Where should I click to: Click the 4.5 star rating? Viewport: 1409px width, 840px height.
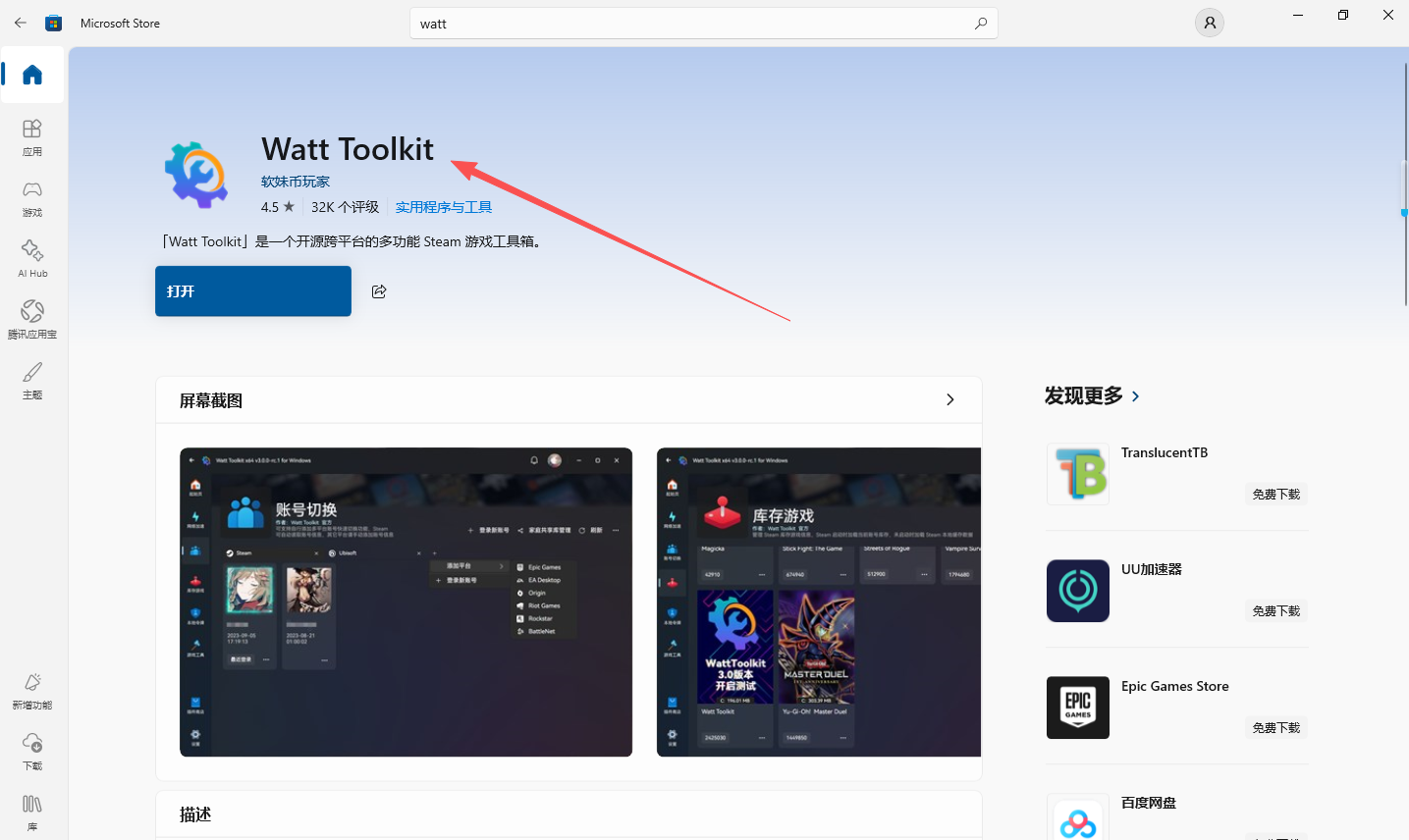278,207
